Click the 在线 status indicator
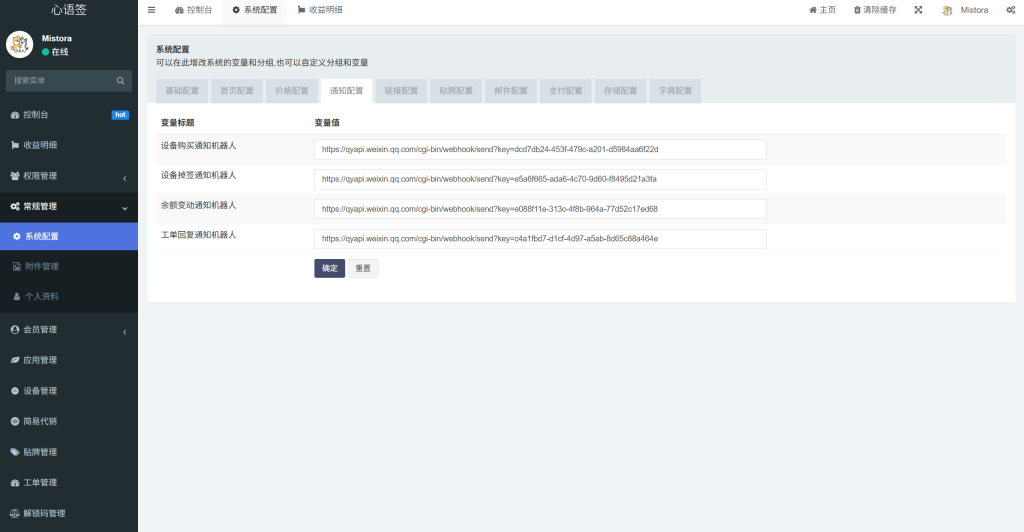Image resolution: width=1024 pixels, height=532 pixels. [56, 52]
